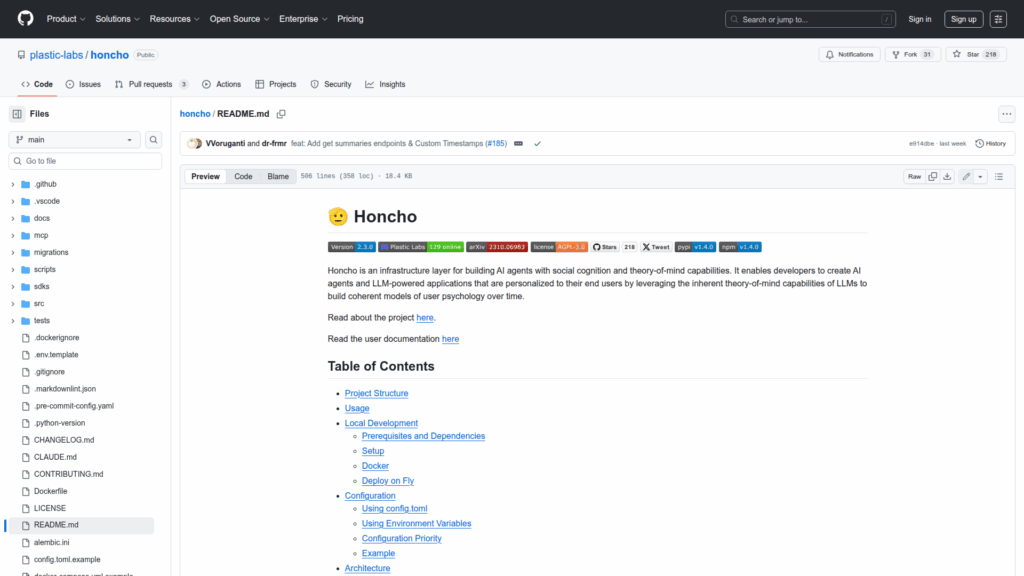The width and height of the screenshot is (1024, 576).
Task: Open the edit options dropdown arrow
Action: [x=980, y=176]
